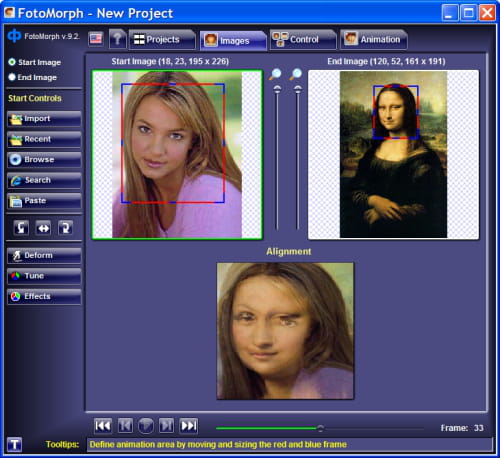This screenshot has height=458, width=500.
Task: Click the Browse button
Action: tap(44, 160)
